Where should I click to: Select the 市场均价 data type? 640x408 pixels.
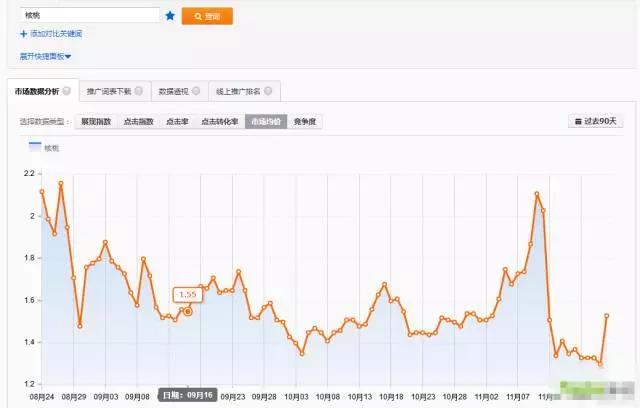coord(266,121)
